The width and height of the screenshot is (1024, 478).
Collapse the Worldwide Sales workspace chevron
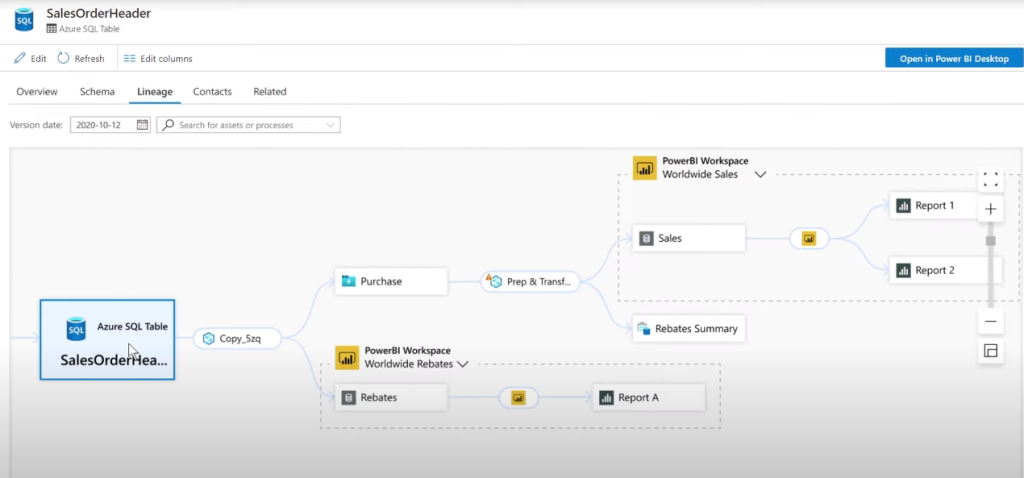click(x=760, y=174)
